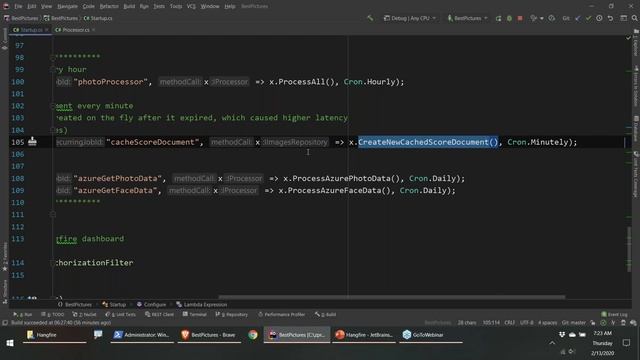This screenshot has height=360, width=640.
Task: Switch to BestPictures - Brave taskbar window
Action: click(209, 335)
